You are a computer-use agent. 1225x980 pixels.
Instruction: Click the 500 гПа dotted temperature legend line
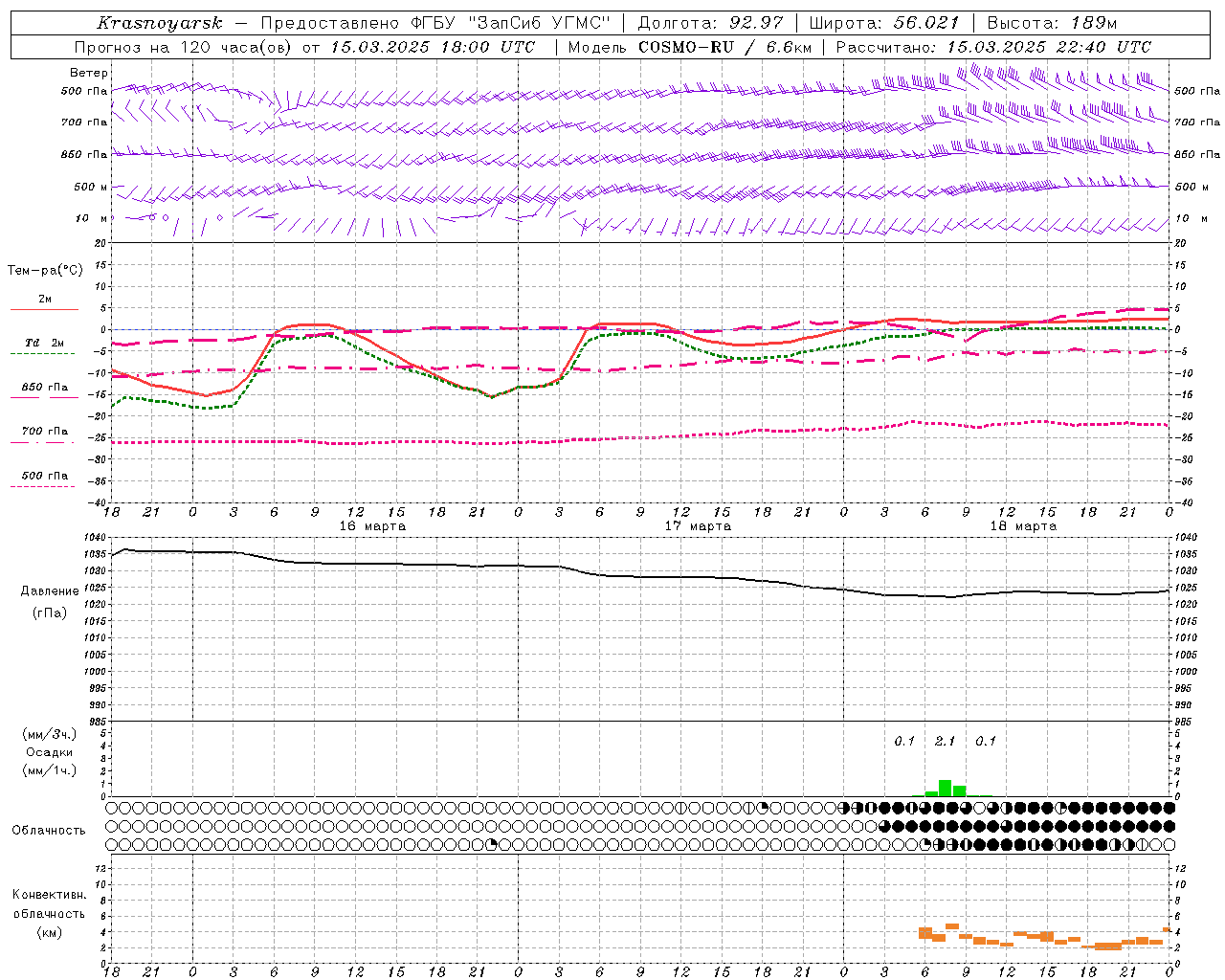43,486
